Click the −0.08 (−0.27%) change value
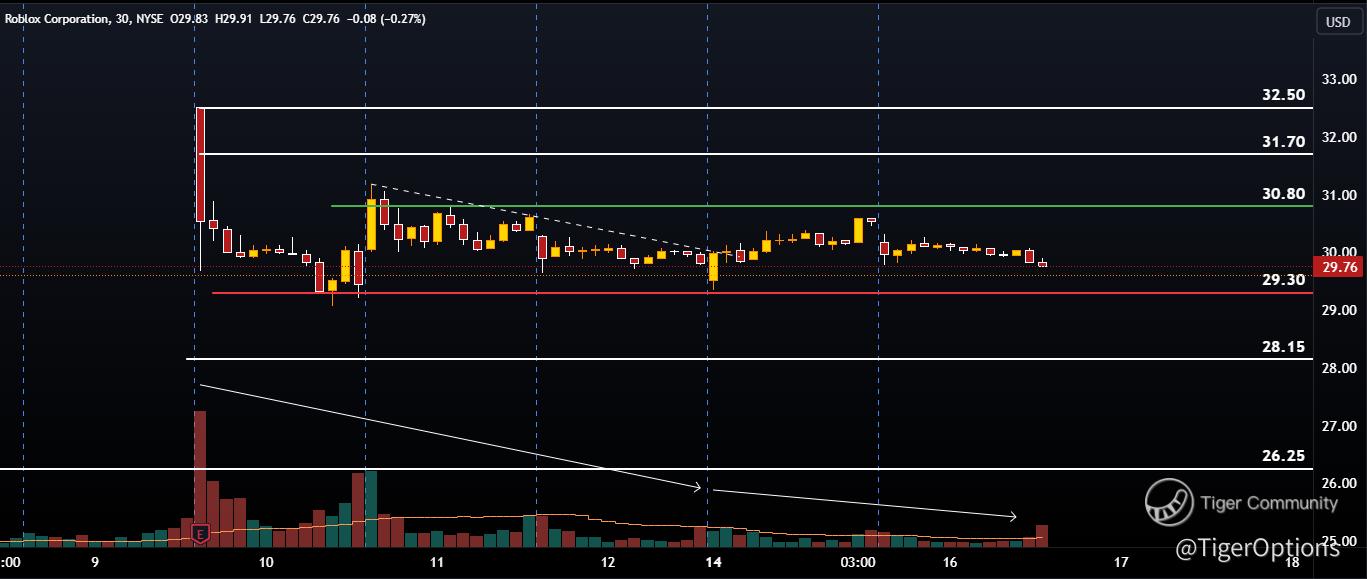Screen dimensions: 1367x579 (388, 19)
